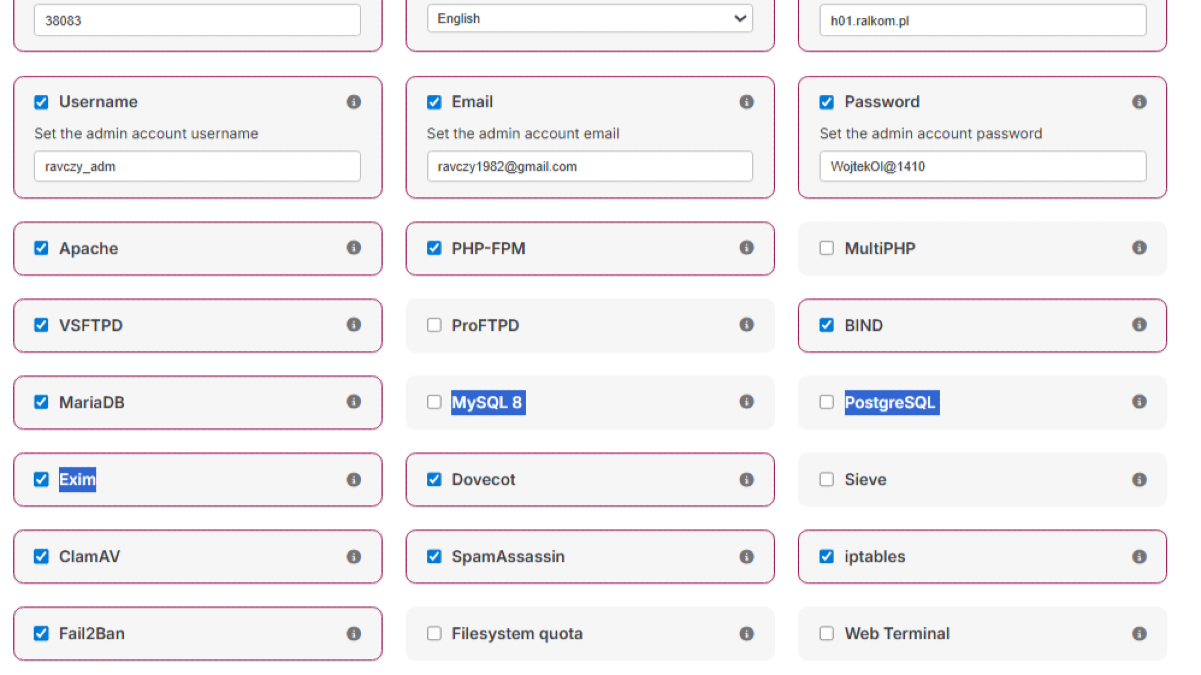
Task: Click info icon next to Username
Action: 354,102
